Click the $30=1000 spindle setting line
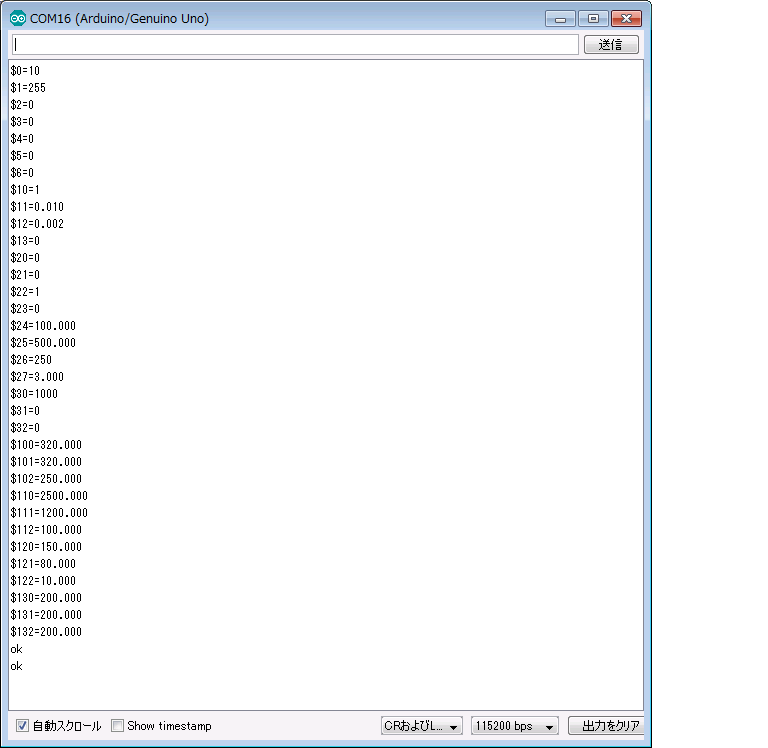 coord(34,394)
